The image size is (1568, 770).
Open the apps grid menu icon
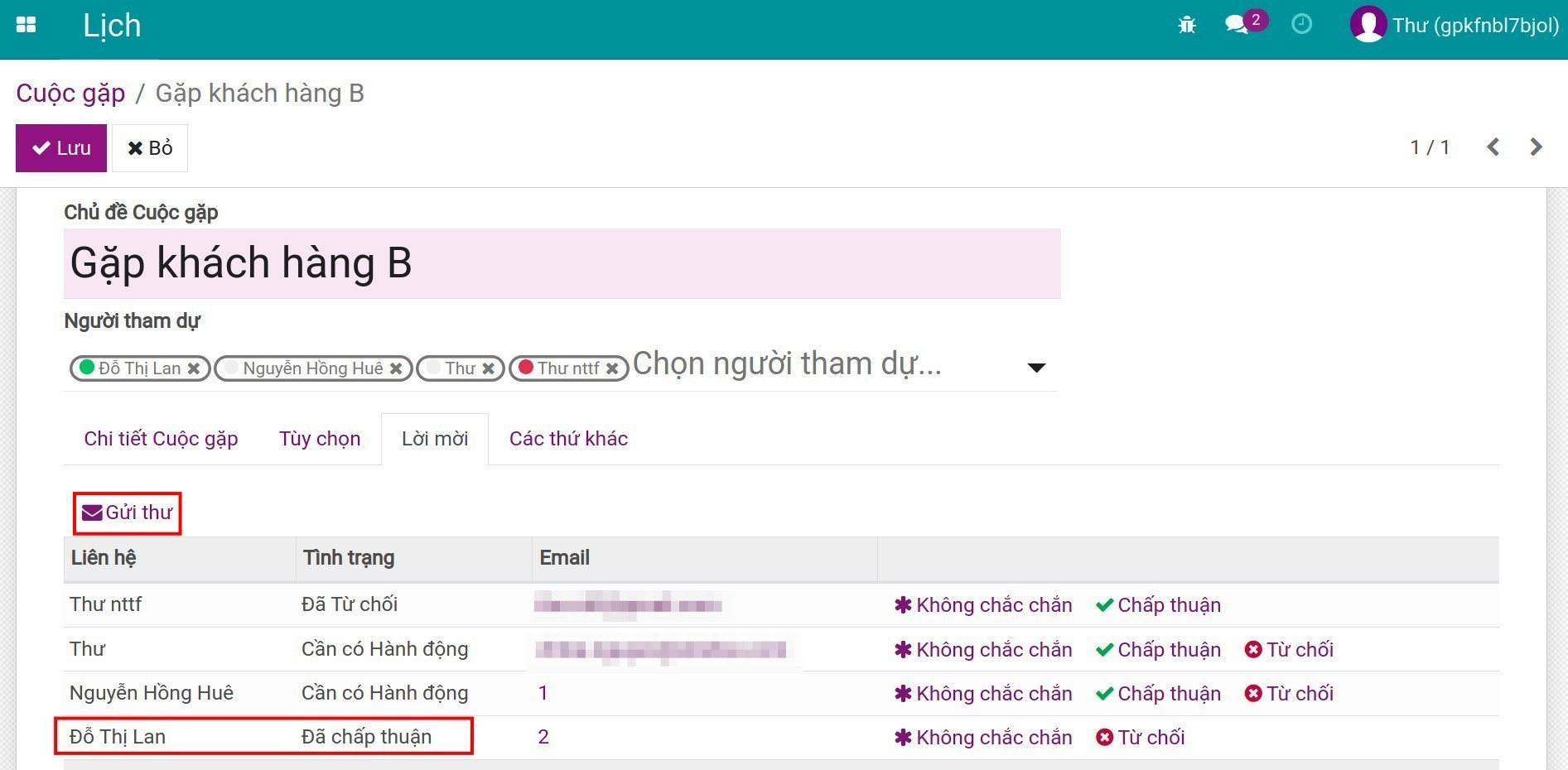click(x=27, y=25)
